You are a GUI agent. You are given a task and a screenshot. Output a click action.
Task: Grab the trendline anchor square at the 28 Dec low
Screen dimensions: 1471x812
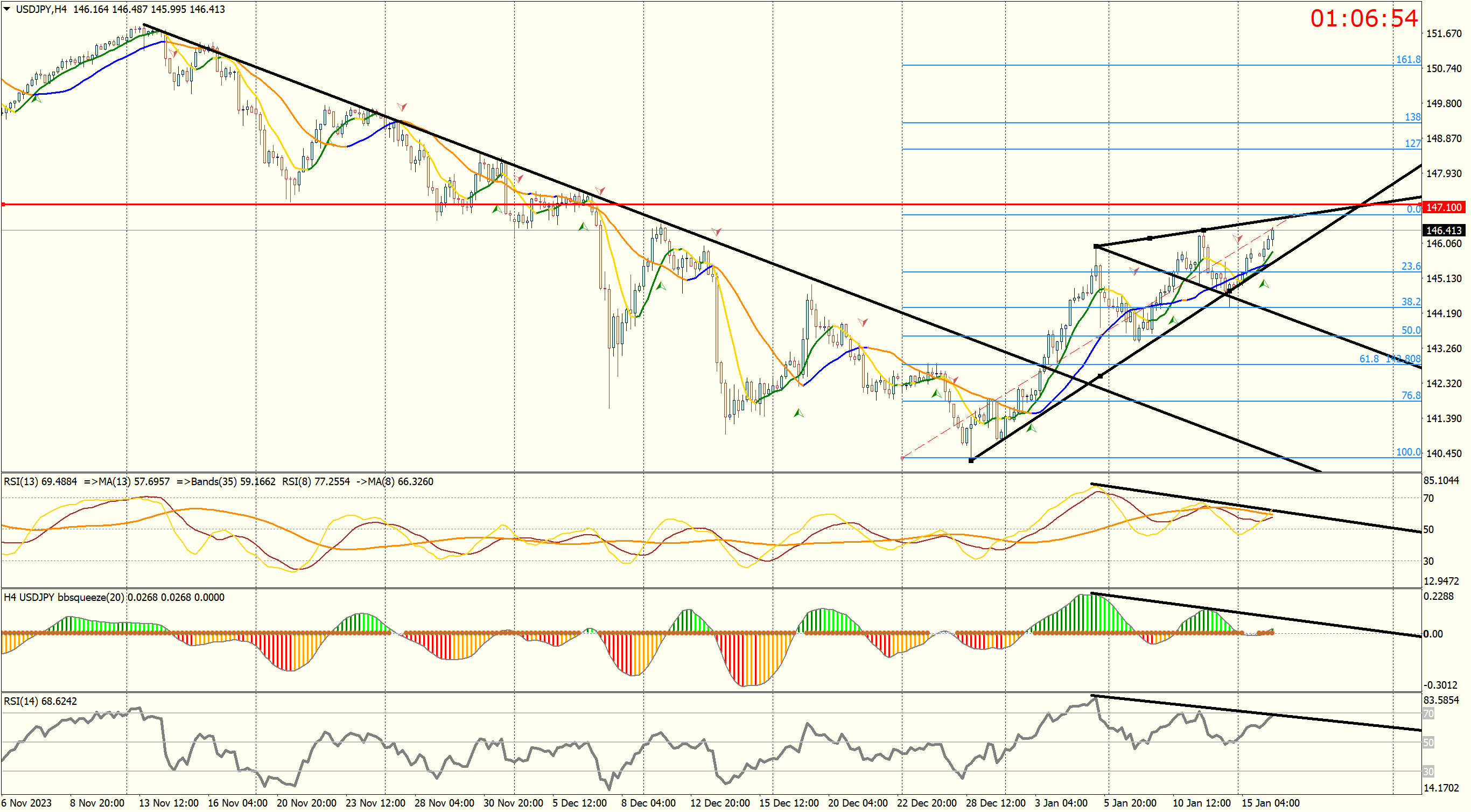[x=971, y=460]
